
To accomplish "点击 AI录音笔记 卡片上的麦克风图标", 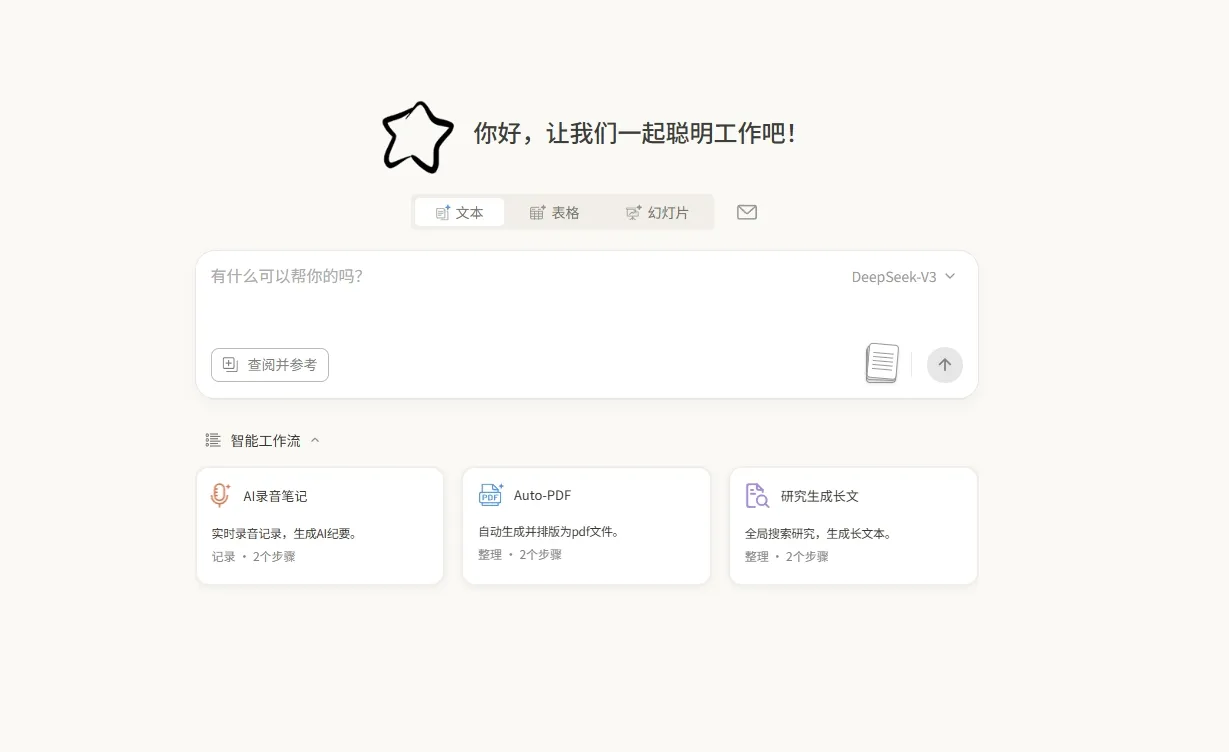I will (219, 495).
